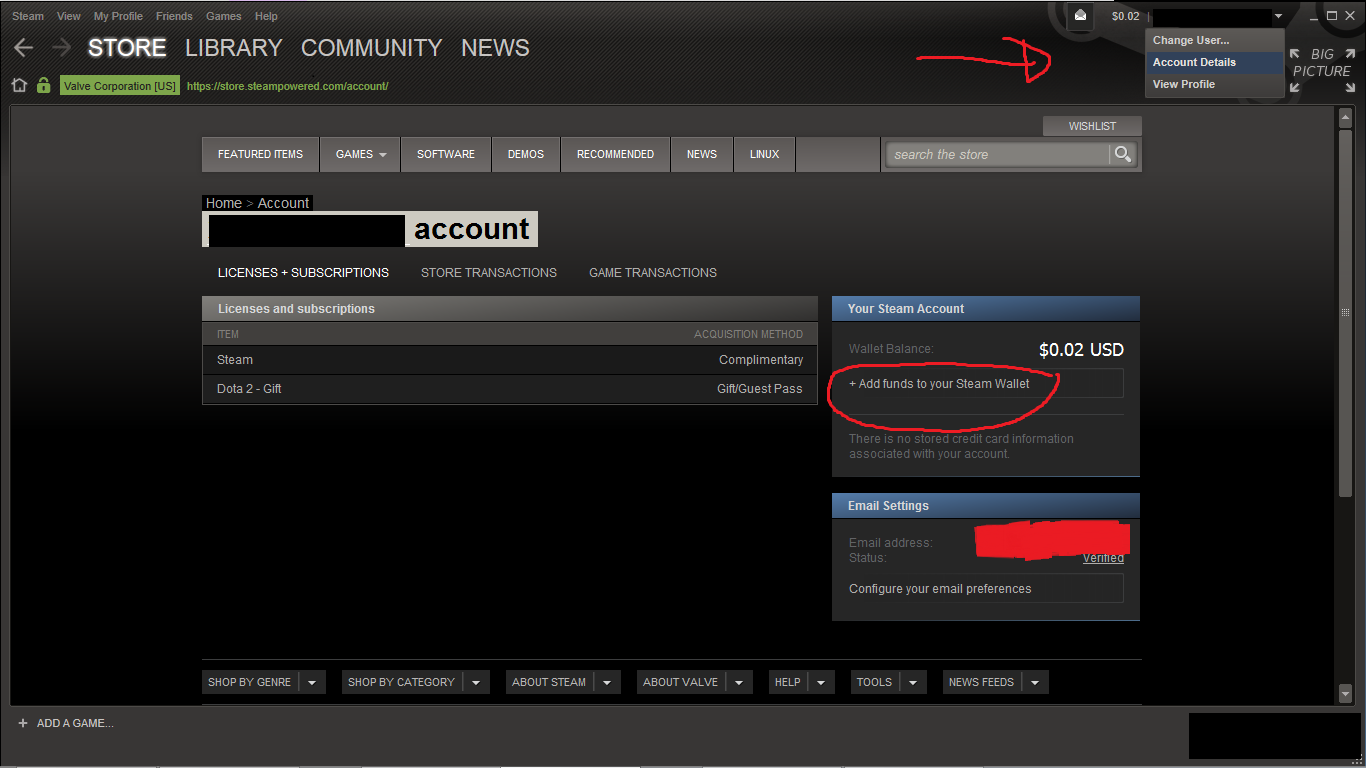
Task: Click the forward navigation arrow
Action: pyautogui.click(x=62, y=48)
